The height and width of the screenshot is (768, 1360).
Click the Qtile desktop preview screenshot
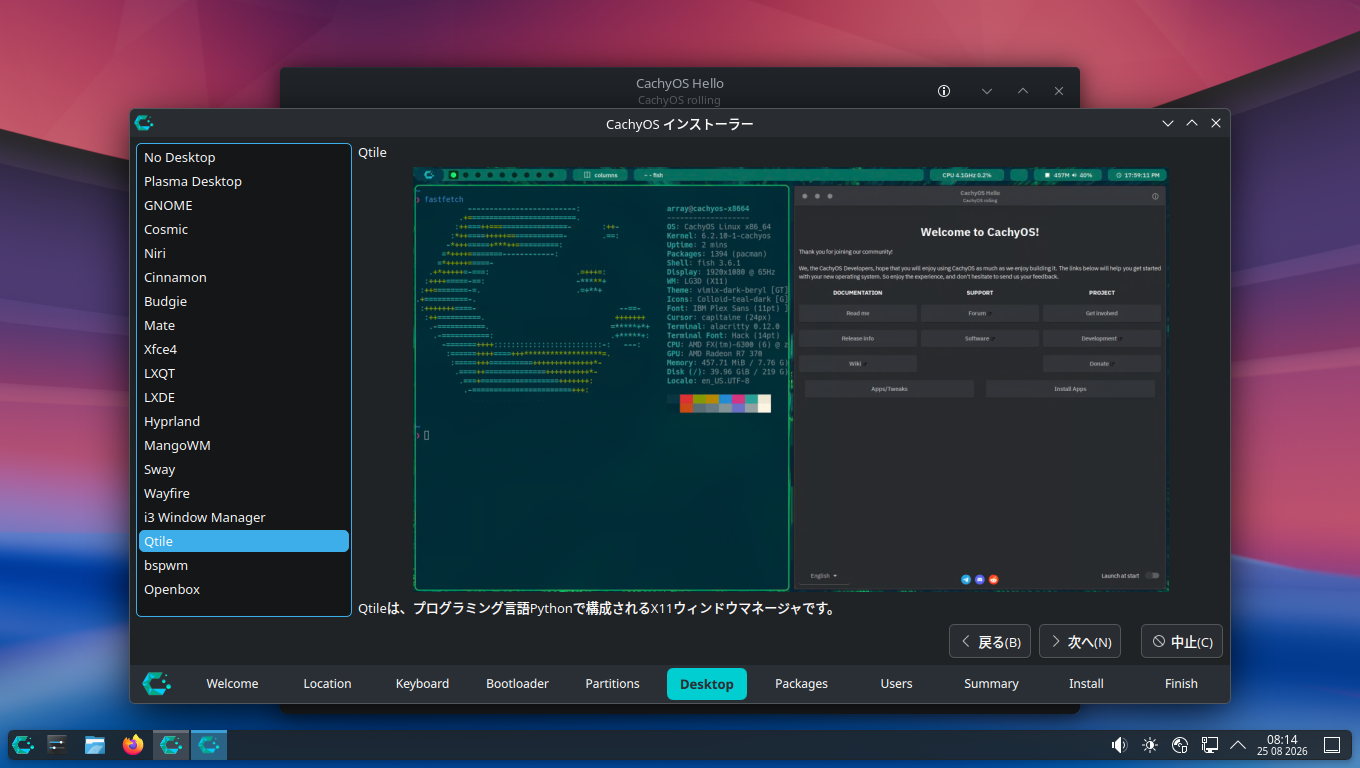point(791,379)
